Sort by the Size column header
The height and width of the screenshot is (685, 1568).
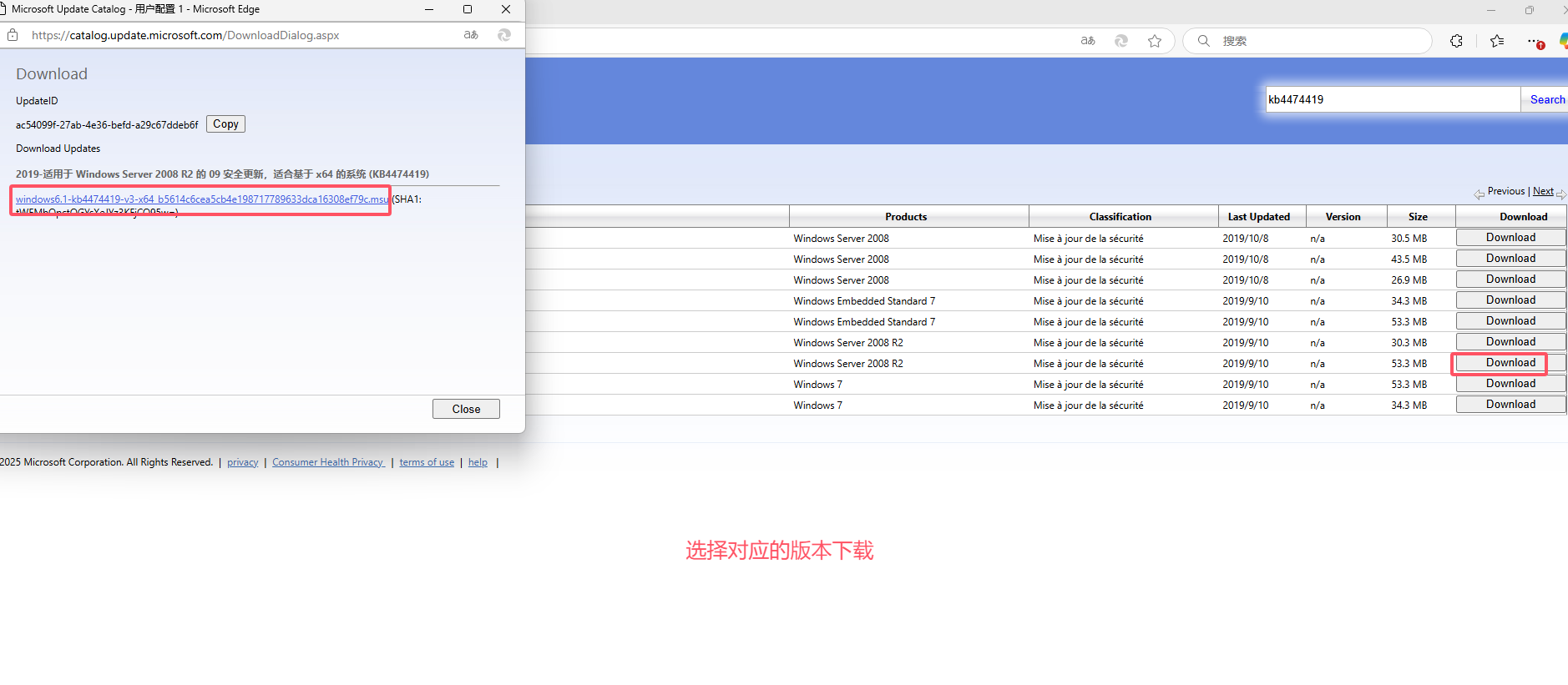click(x=1418, y=217)
